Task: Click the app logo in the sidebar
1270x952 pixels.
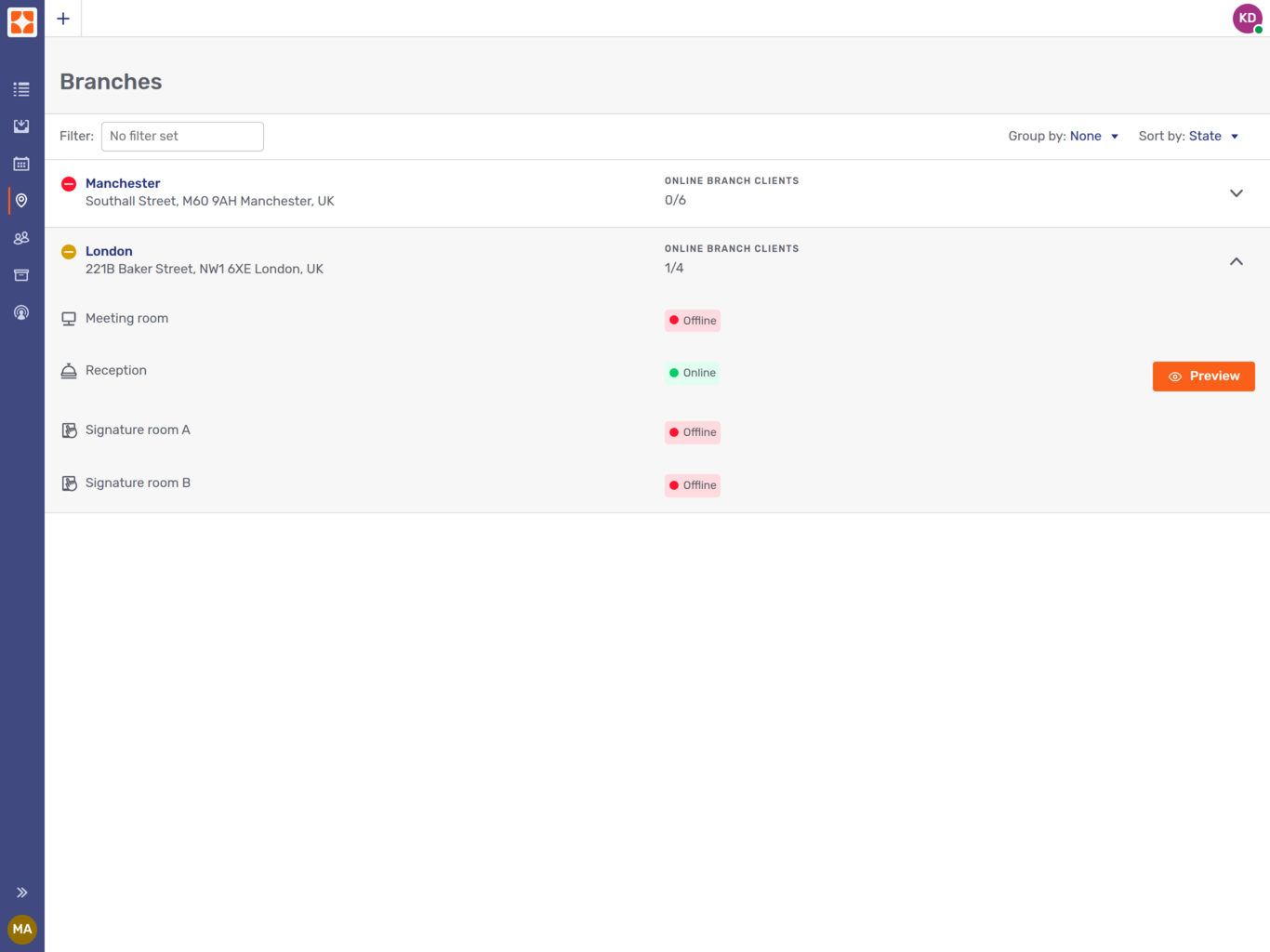Action: pyautogui.click(x=22, y=22)
